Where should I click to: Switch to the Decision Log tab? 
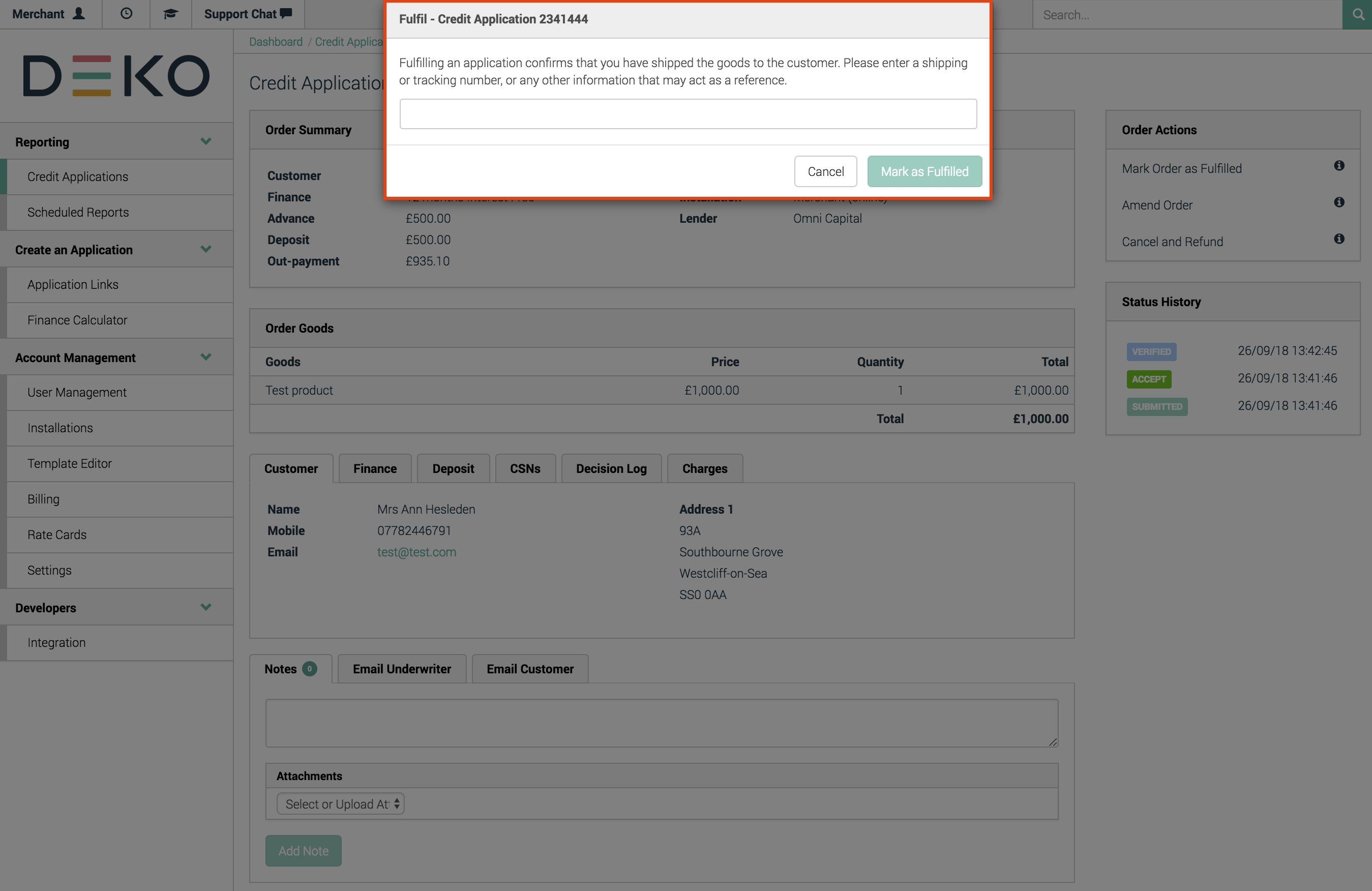coord(611,468)
